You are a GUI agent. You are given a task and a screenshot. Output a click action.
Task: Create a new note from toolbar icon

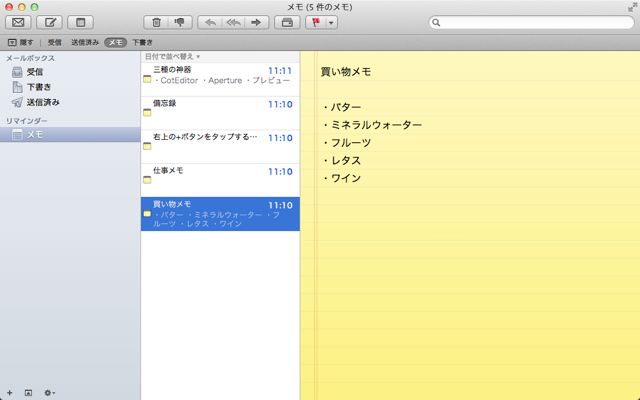click(x=80, y=22)
